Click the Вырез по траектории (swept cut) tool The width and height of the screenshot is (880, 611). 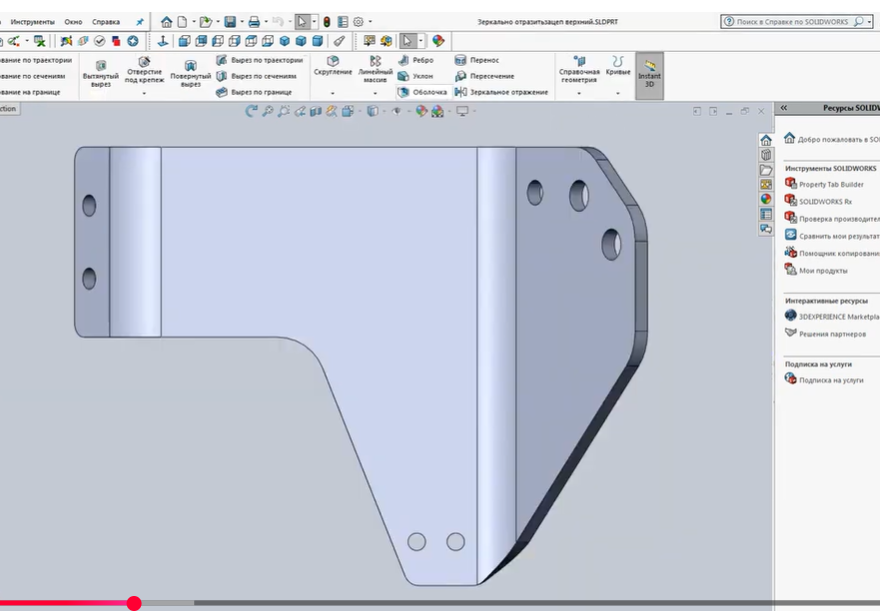tap(259, 60)
